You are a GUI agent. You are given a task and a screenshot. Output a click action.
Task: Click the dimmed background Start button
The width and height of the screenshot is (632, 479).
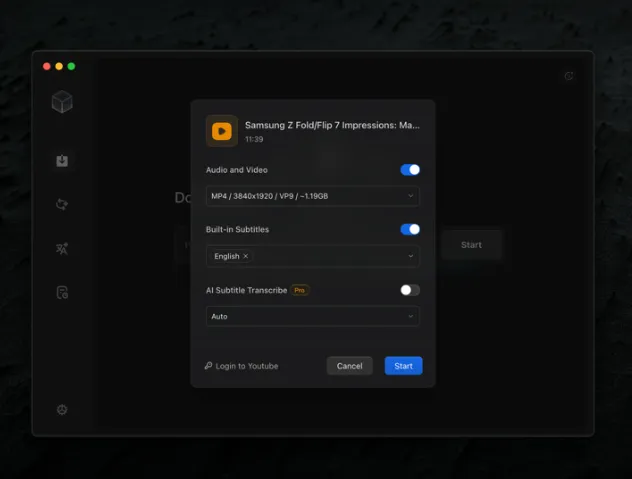pos(471,245)
